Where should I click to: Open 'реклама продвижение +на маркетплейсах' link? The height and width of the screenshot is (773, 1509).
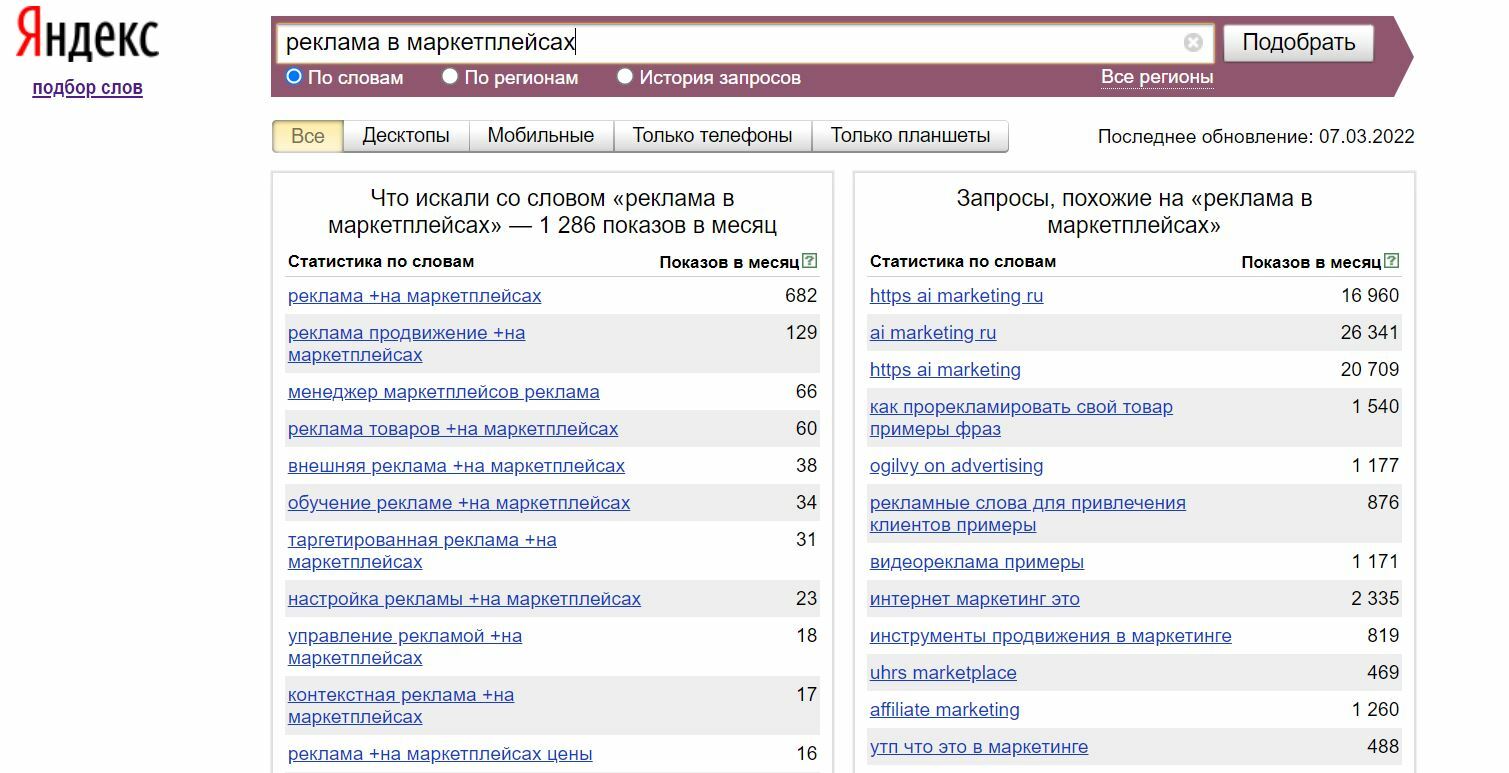(x=406, y=344)
